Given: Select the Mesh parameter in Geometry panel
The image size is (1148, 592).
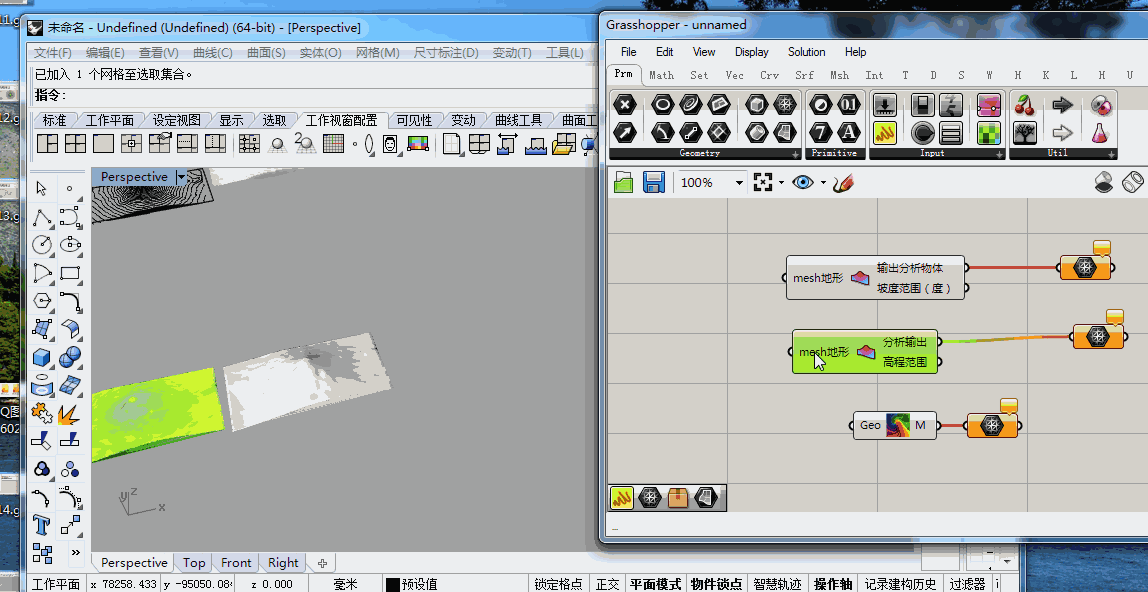Looking at the screenshot, I should [x=785, y=105].
